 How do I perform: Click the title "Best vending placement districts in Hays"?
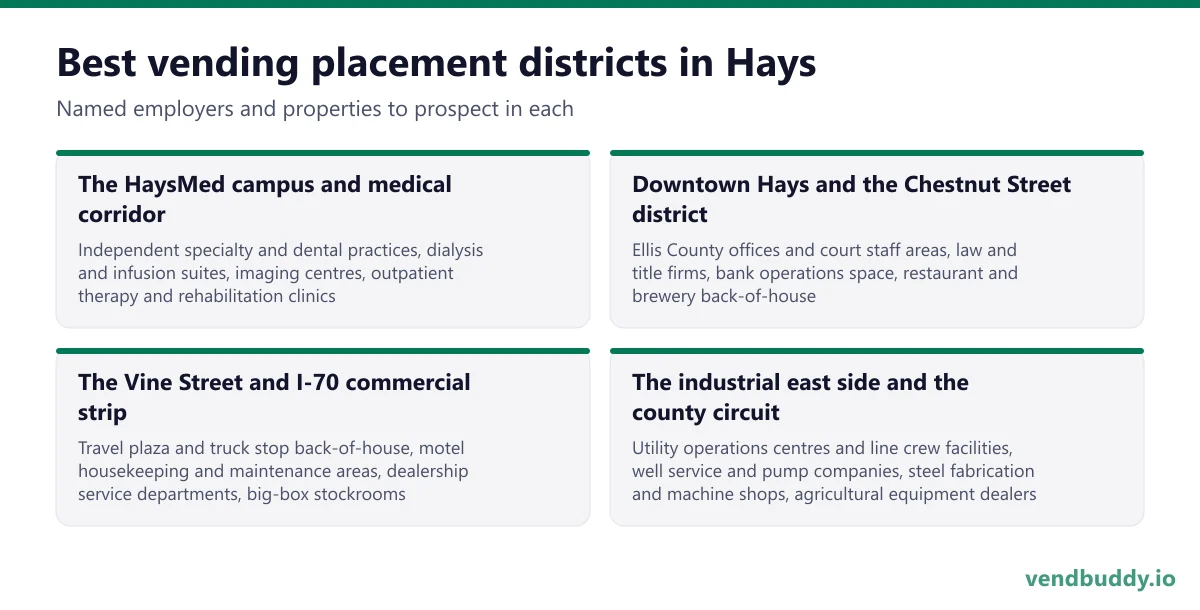pos(436,62)
